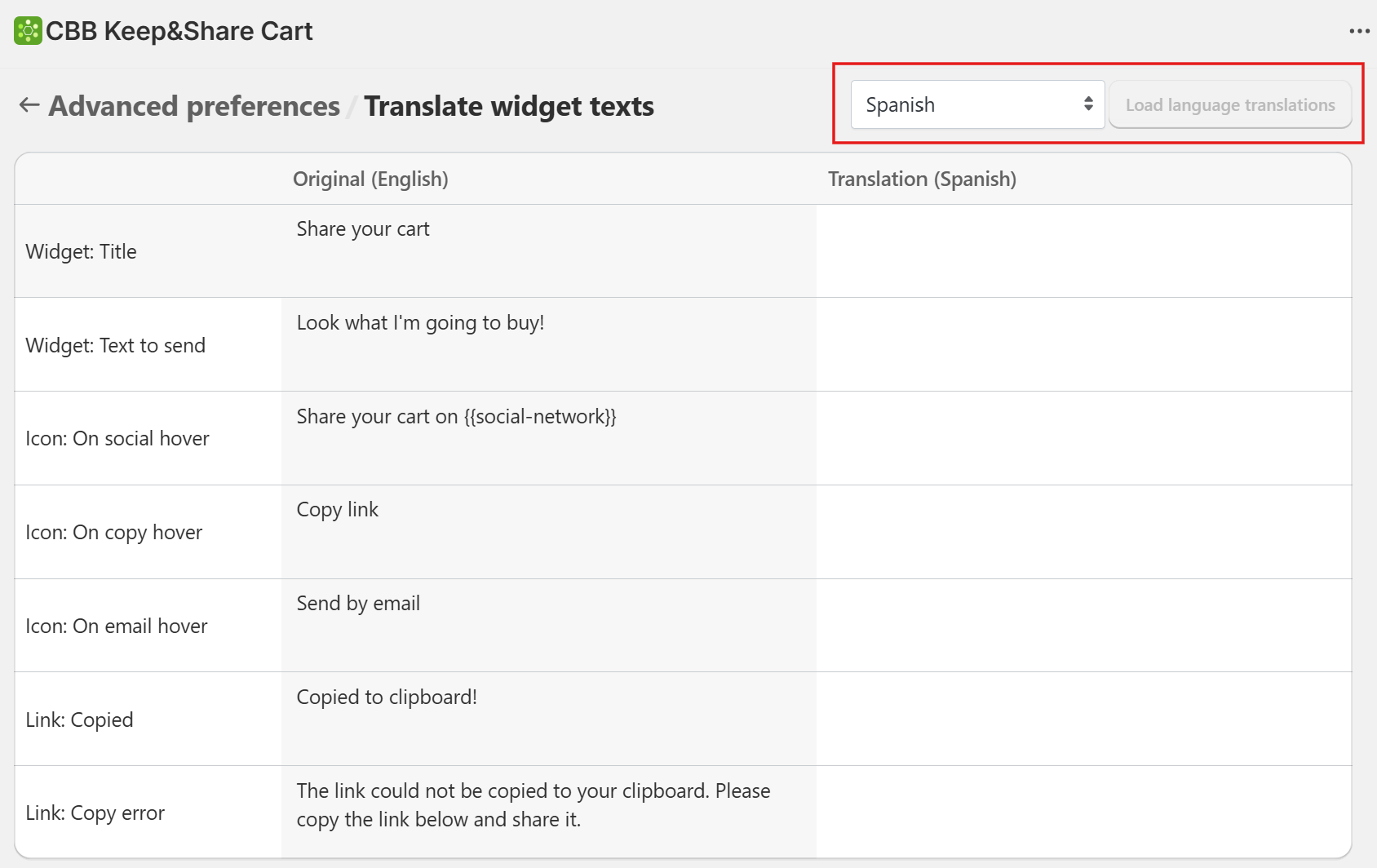Select the Link: Copy error translation field
Viewport: 1377px width, 868px height.
click(1083, 812)
